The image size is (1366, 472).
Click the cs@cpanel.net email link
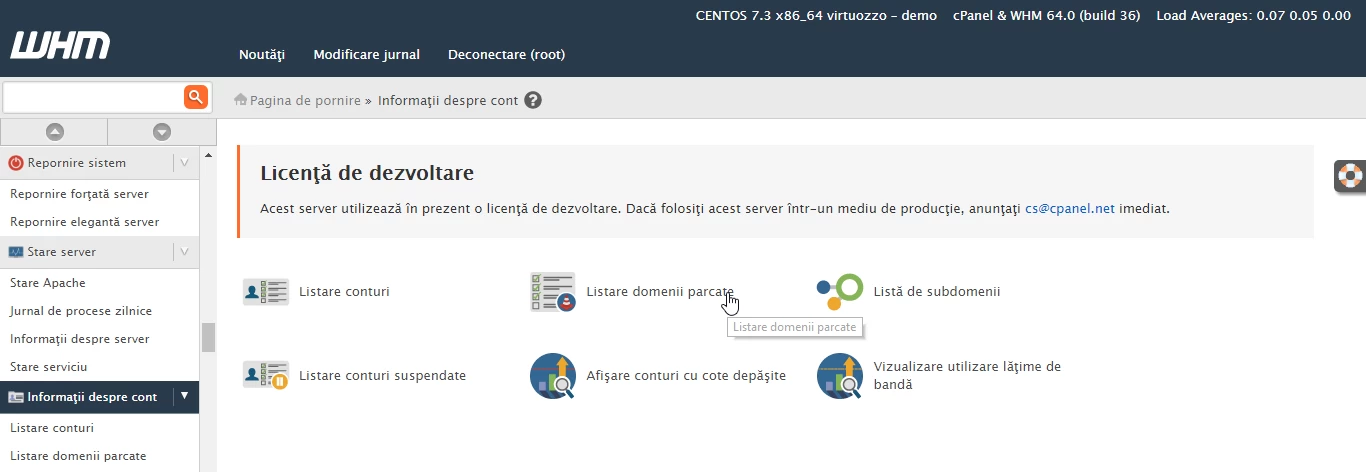pos(1069,209)
